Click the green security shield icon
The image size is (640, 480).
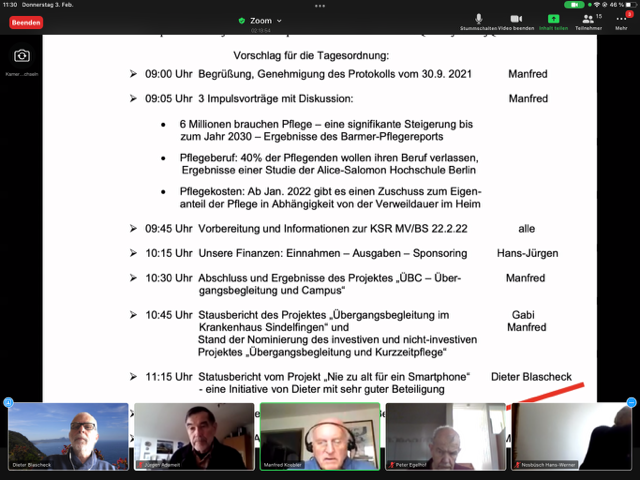[242, 20]
